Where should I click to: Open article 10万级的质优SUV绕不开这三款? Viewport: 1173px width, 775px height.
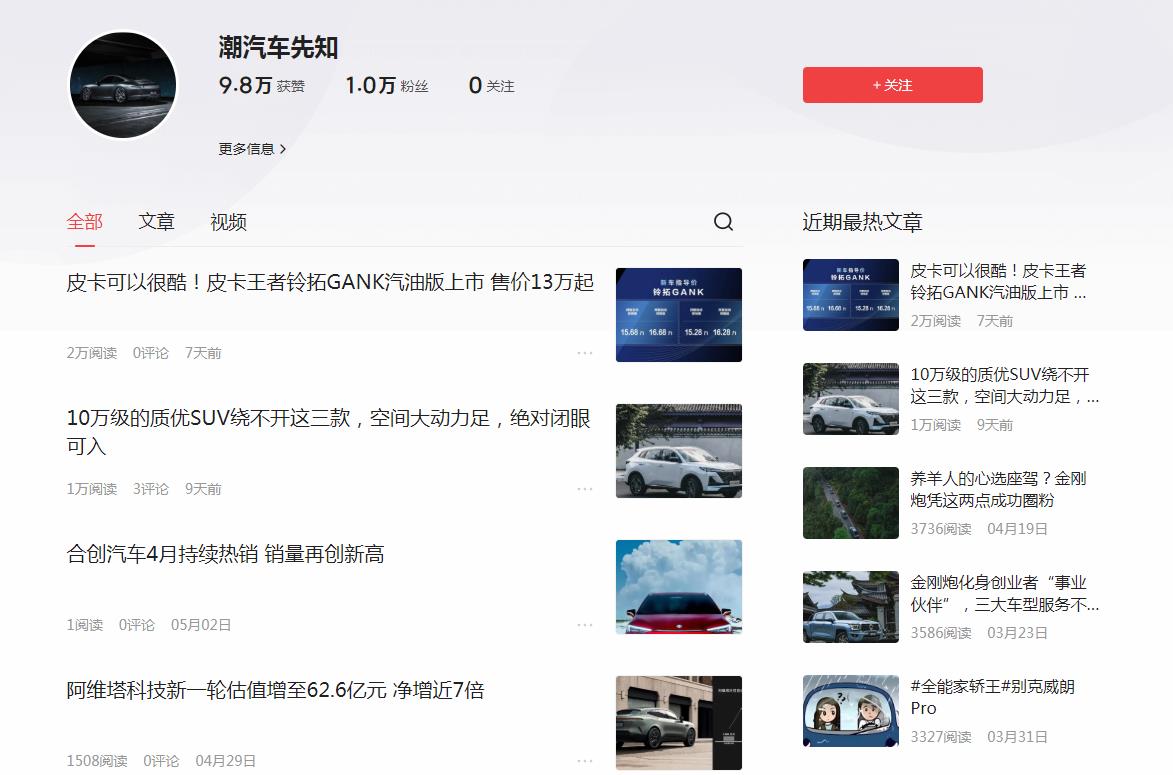click(330, 432)
